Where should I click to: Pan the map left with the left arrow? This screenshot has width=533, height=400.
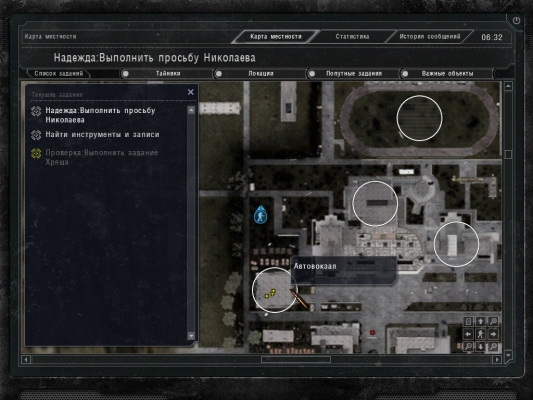click(468, 334)
